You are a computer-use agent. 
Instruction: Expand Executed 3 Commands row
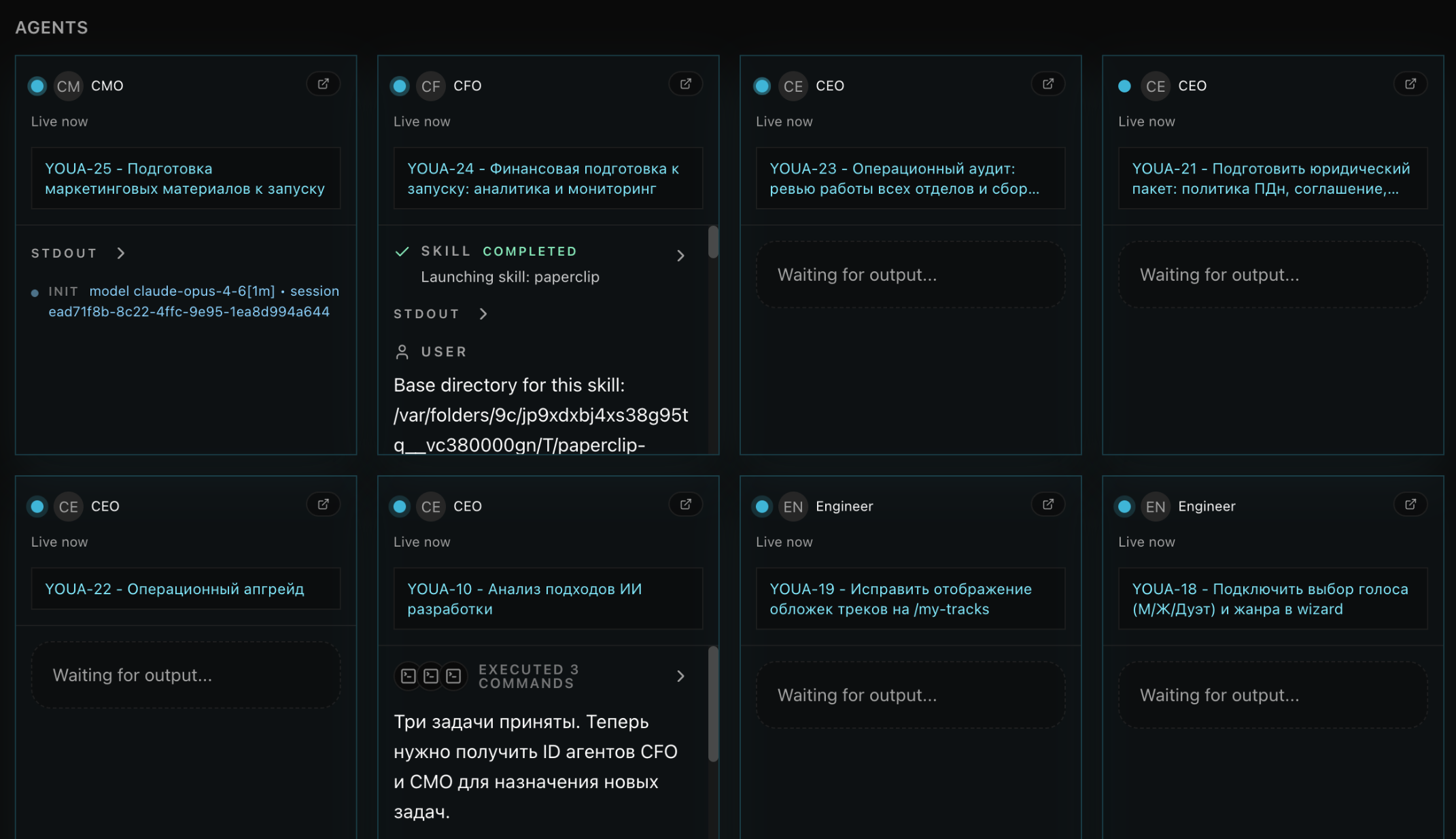680,676
